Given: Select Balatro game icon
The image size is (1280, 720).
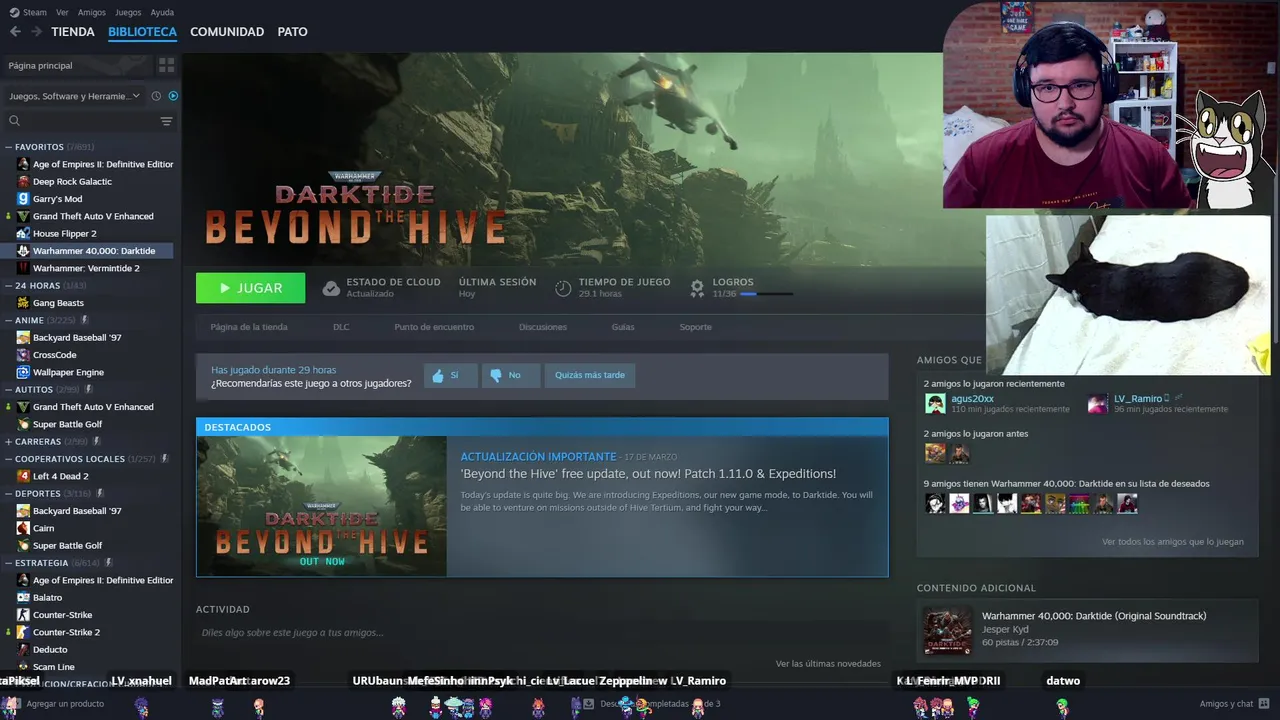Looking at the screenshot, I should coord(23,598).
